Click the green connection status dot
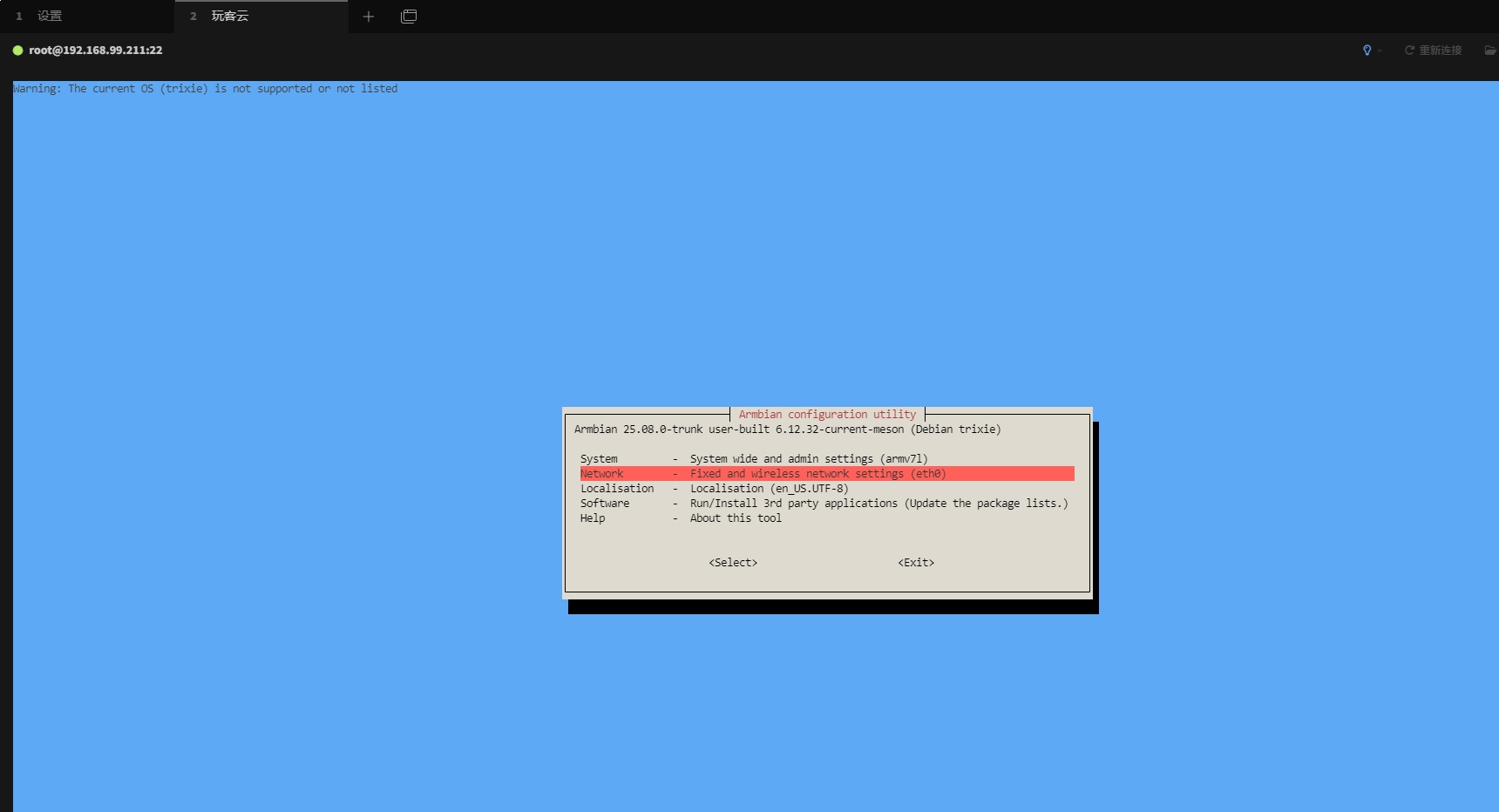The width and height of the screenshot is (1499, 812). (x=17, y=51)
